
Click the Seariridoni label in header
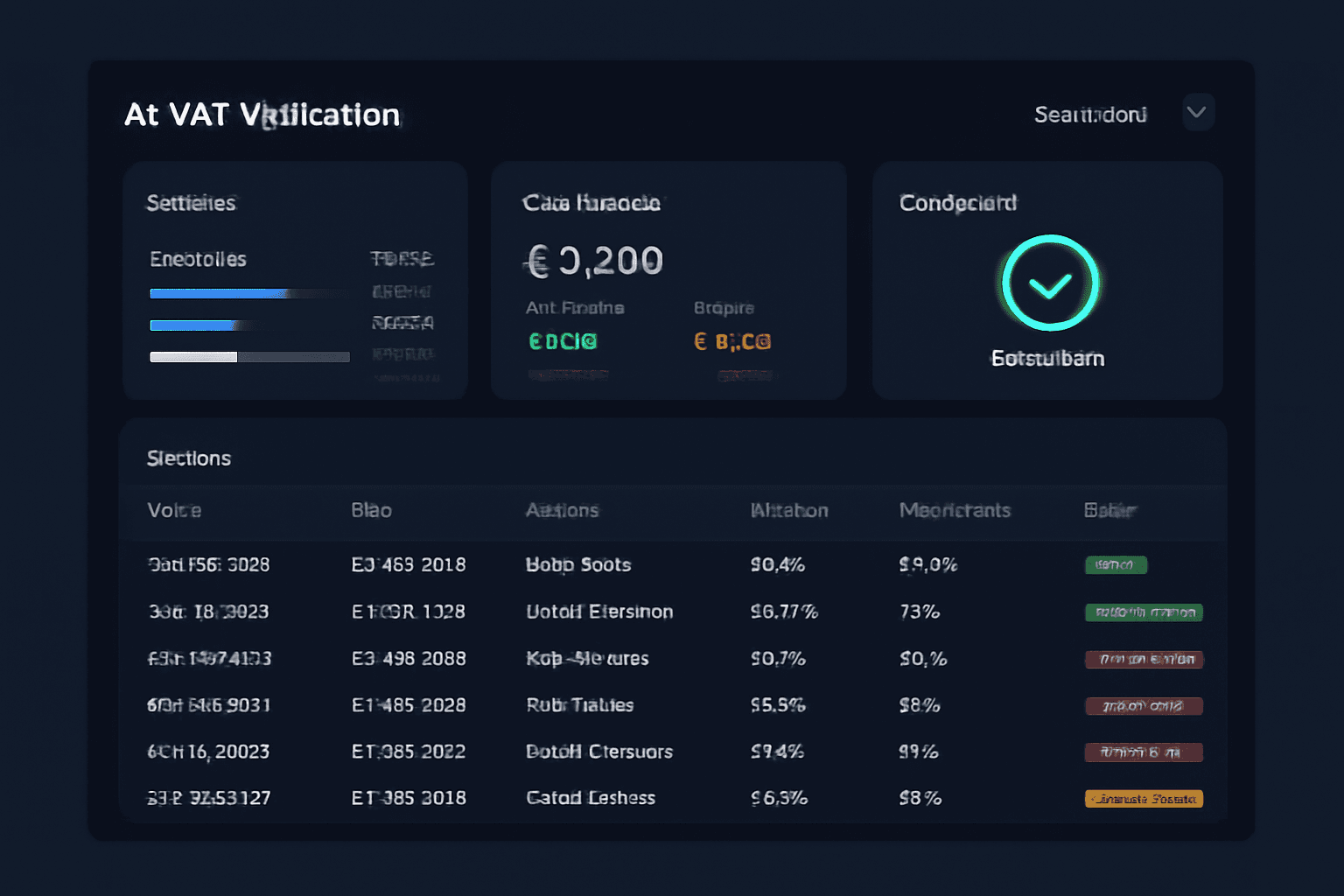point(1090,115)
